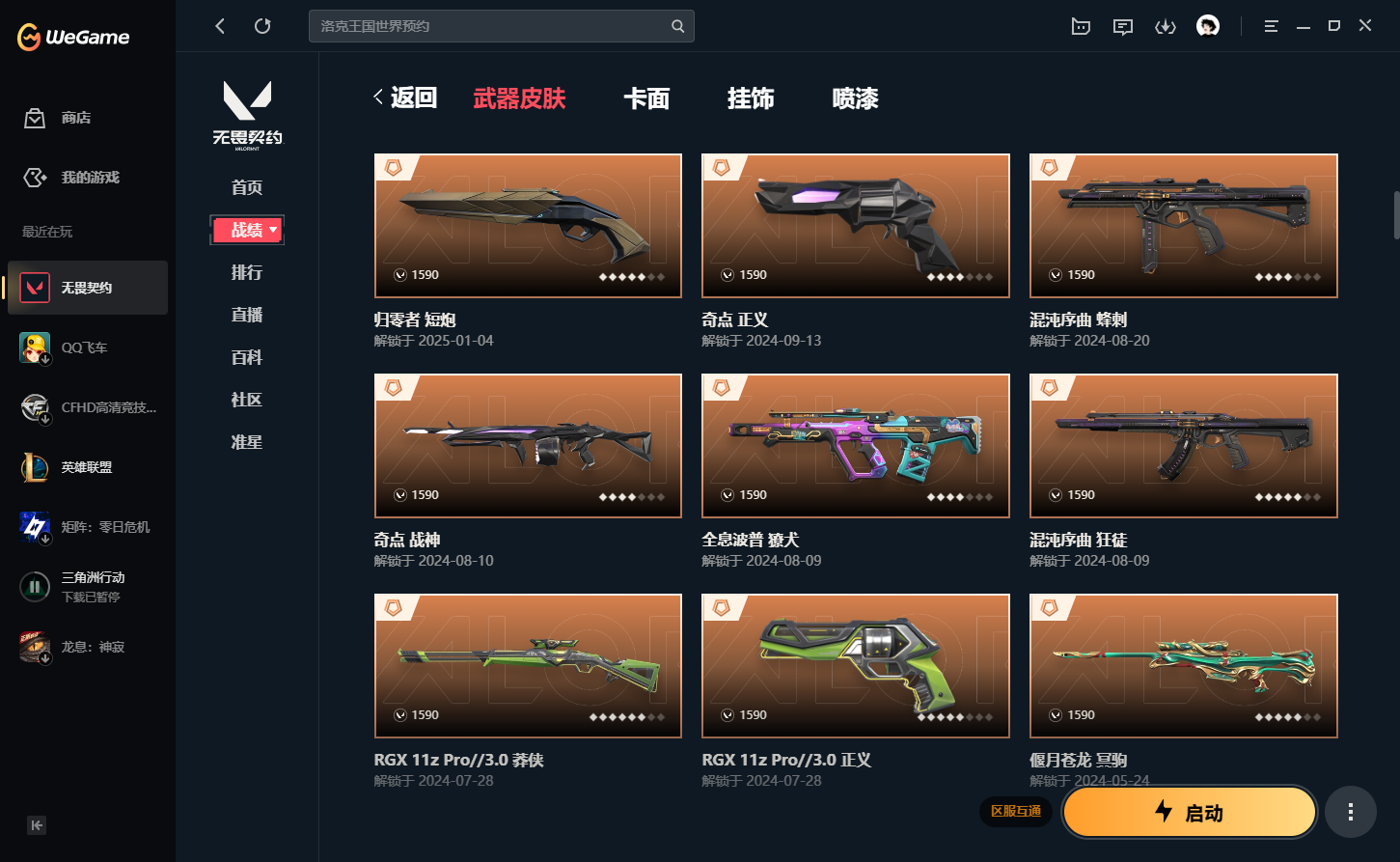This screenshot has height=862, width=1400.
Task: Open the hamburger menu in title bar
Action: coord(1271,26)
